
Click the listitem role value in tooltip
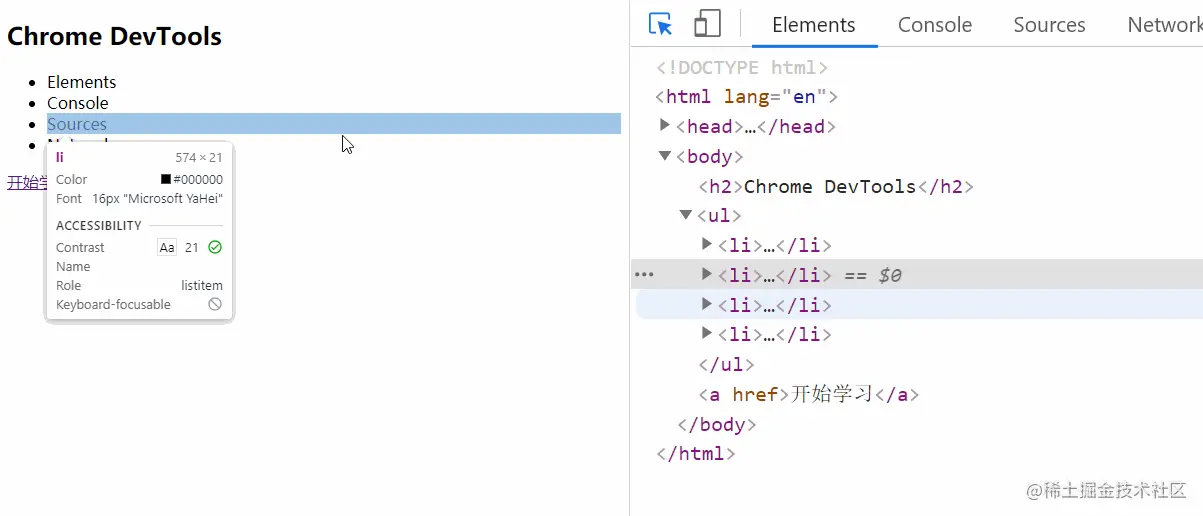(202, 285)
